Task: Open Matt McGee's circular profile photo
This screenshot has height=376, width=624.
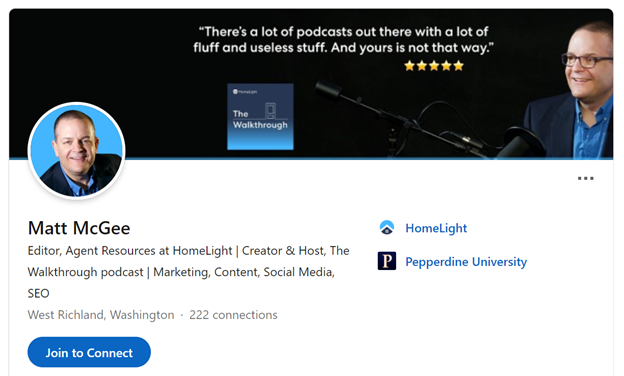Action: pyautogui.click(x=76, y=151)
